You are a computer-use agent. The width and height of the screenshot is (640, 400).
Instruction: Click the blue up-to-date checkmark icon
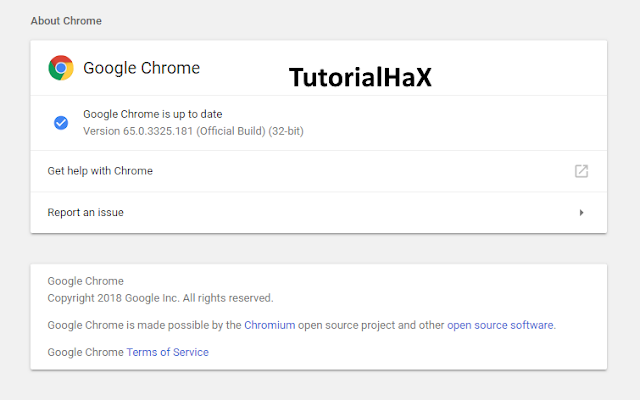(61, 122)
